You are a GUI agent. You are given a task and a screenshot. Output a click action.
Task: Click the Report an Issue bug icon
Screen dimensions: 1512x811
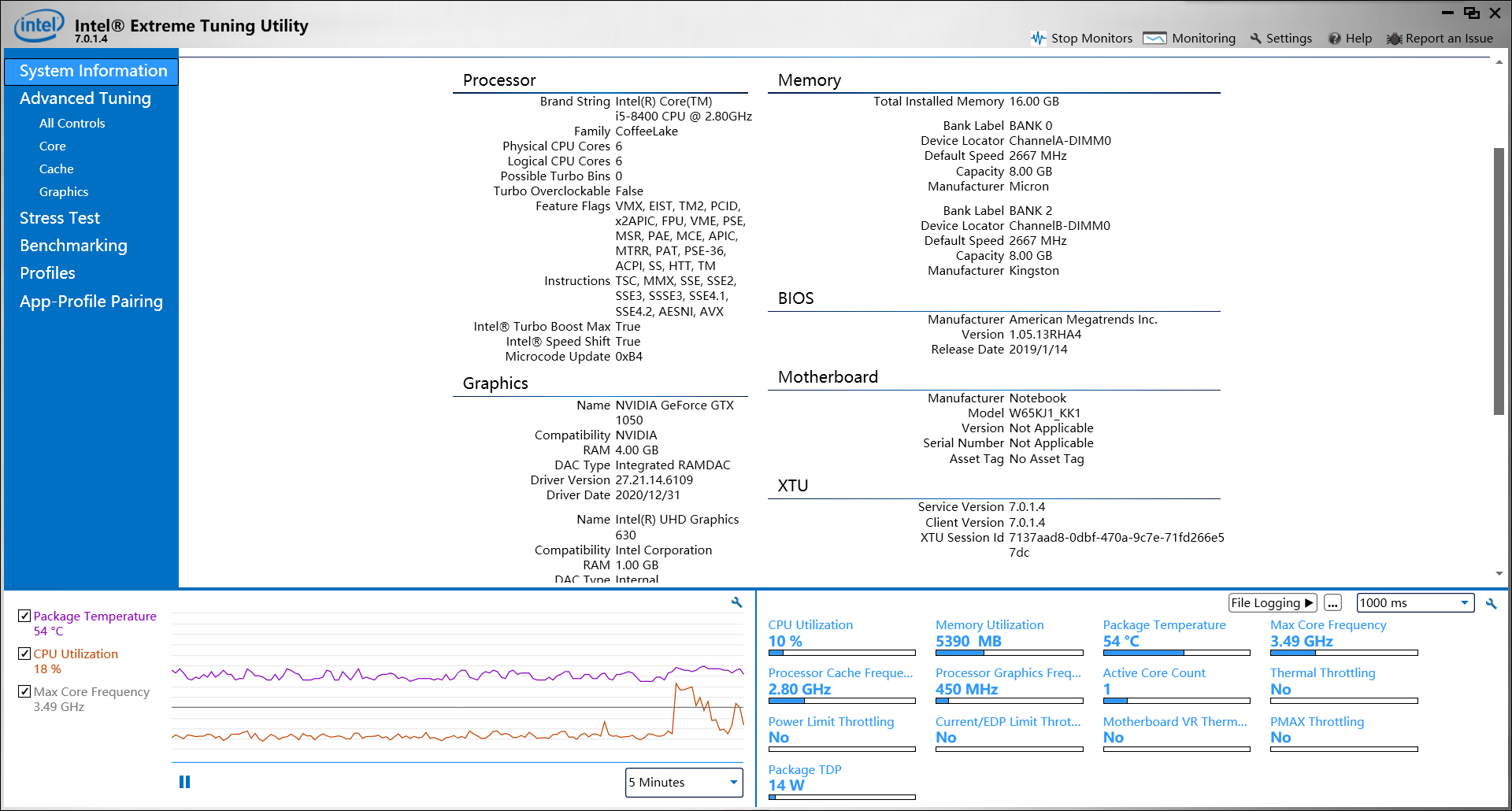[x=1395, y=39]
